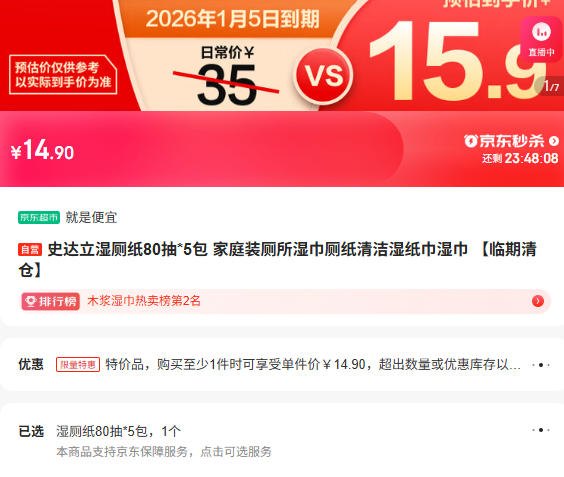This screenshot has width=564, height=477.
Task: Click the 排行榜 trophy badge
Action: click(x=51, y=301)
